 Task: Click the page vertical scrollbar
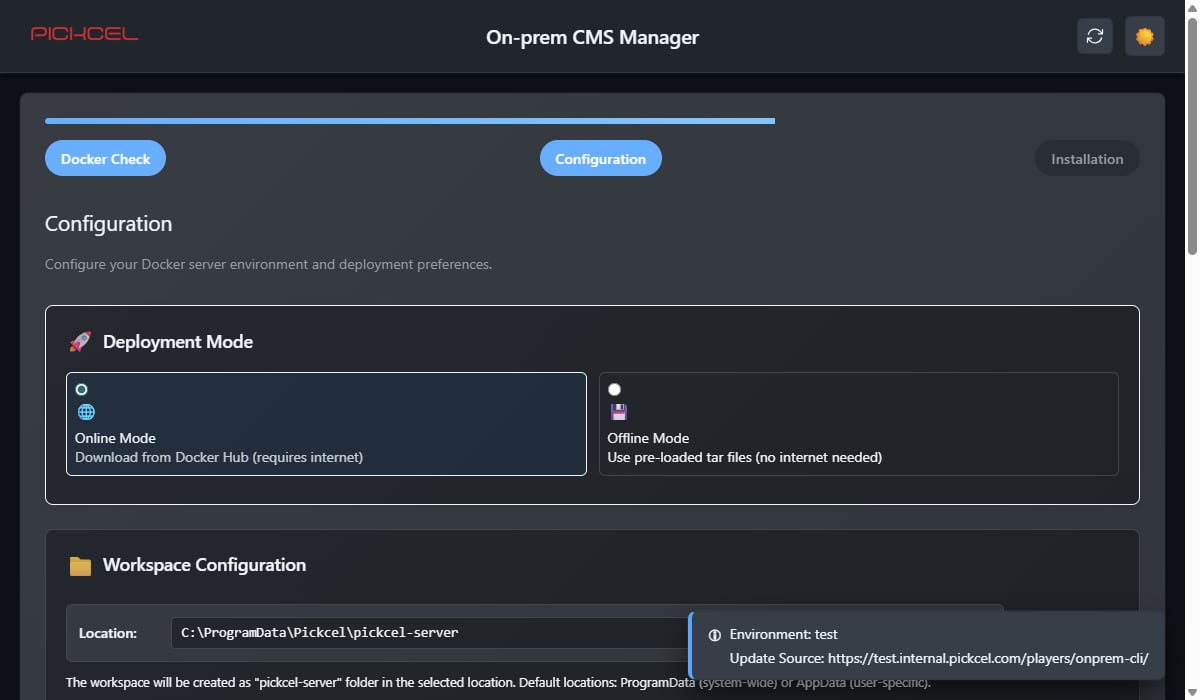pyautogui.click(x=1191, y=137)
